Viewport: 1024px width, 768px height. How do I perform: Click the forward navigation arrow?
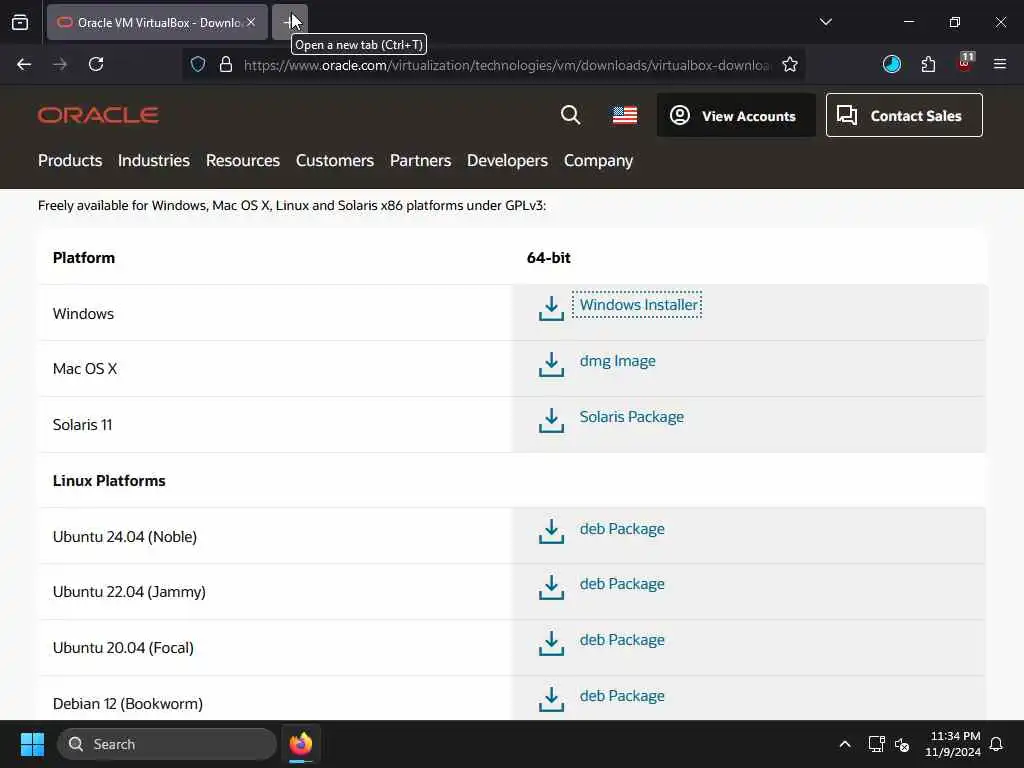point(60,64)
